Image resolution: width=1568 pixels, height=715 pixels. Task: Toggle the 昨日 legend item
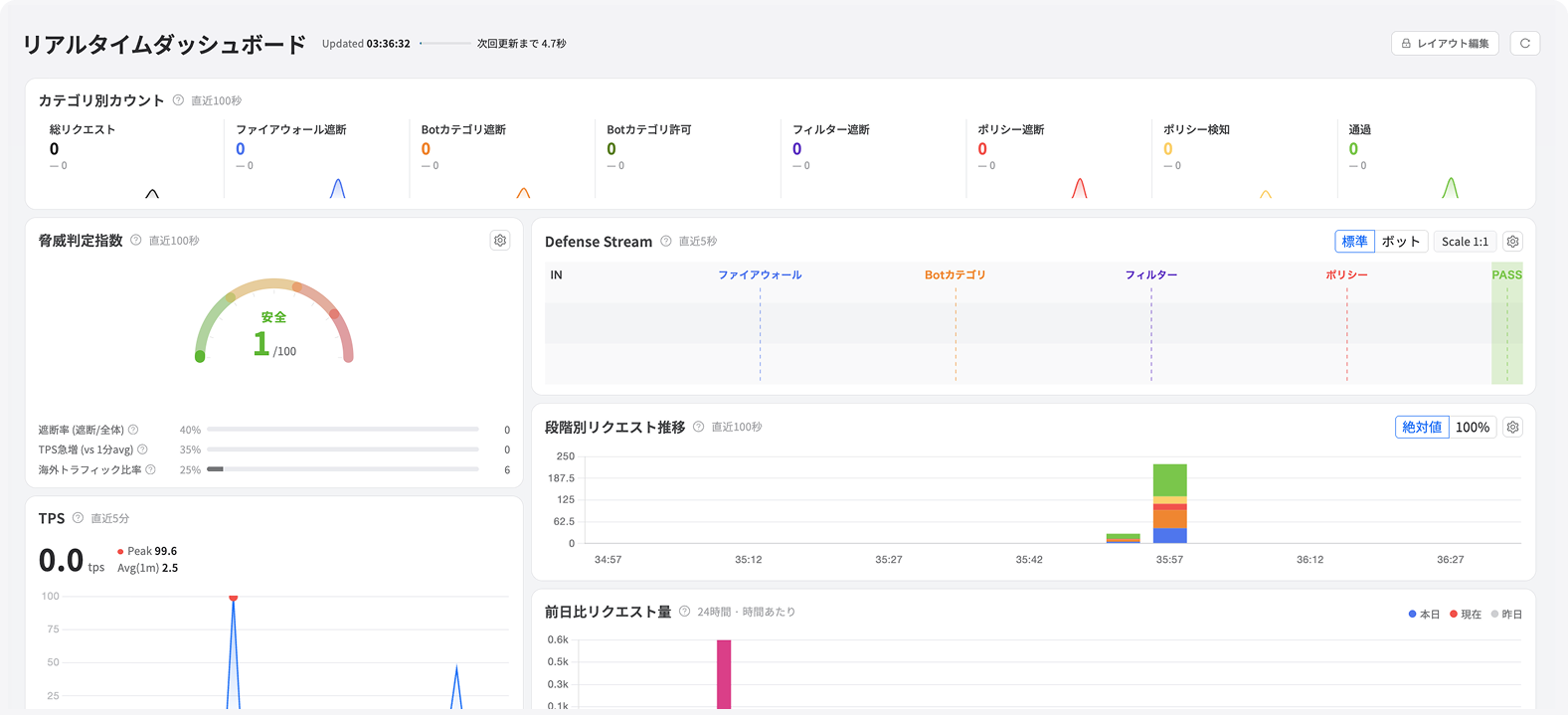pos(1506,615)
